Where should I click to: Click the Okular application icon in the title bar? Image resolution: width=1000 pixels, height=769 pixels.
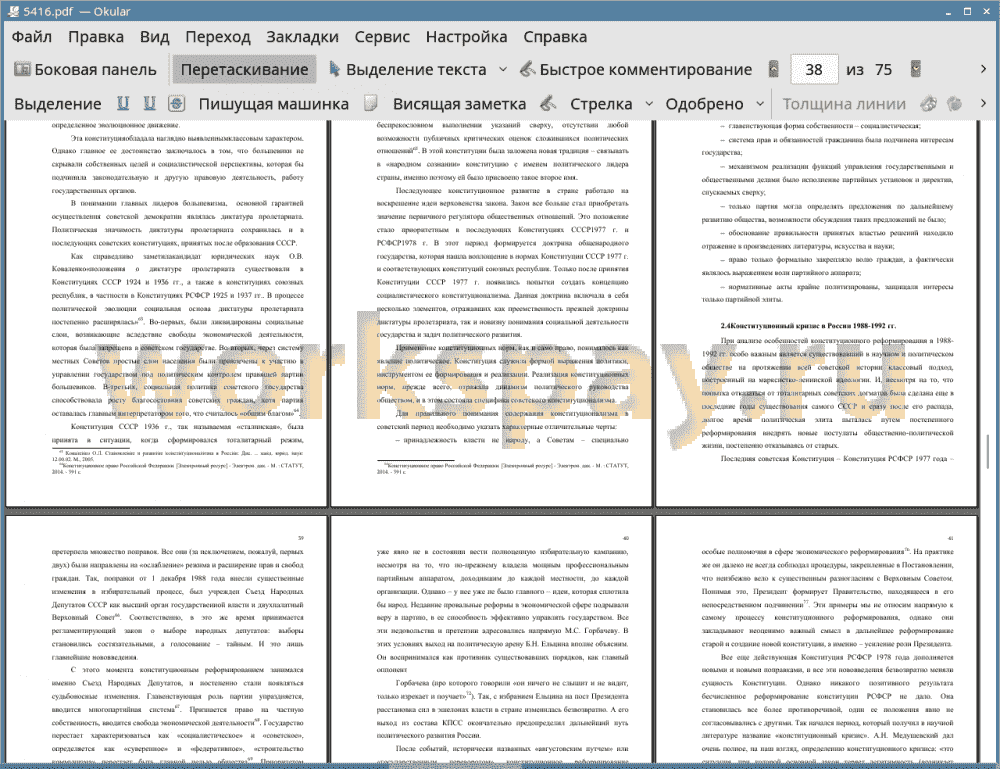(13, 11)
